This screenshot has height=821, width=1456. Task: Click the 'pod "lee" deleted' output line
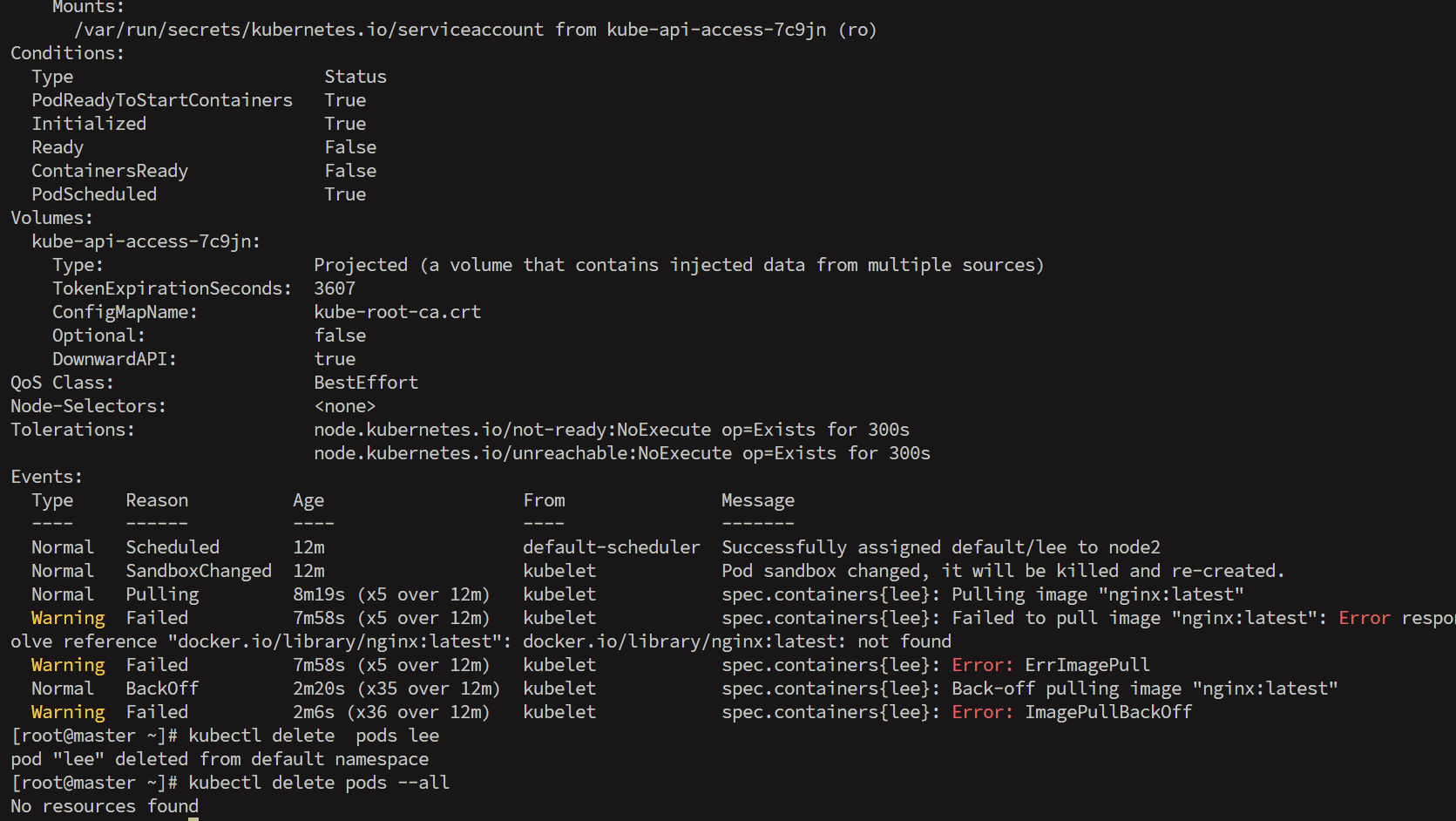(220, 759)
